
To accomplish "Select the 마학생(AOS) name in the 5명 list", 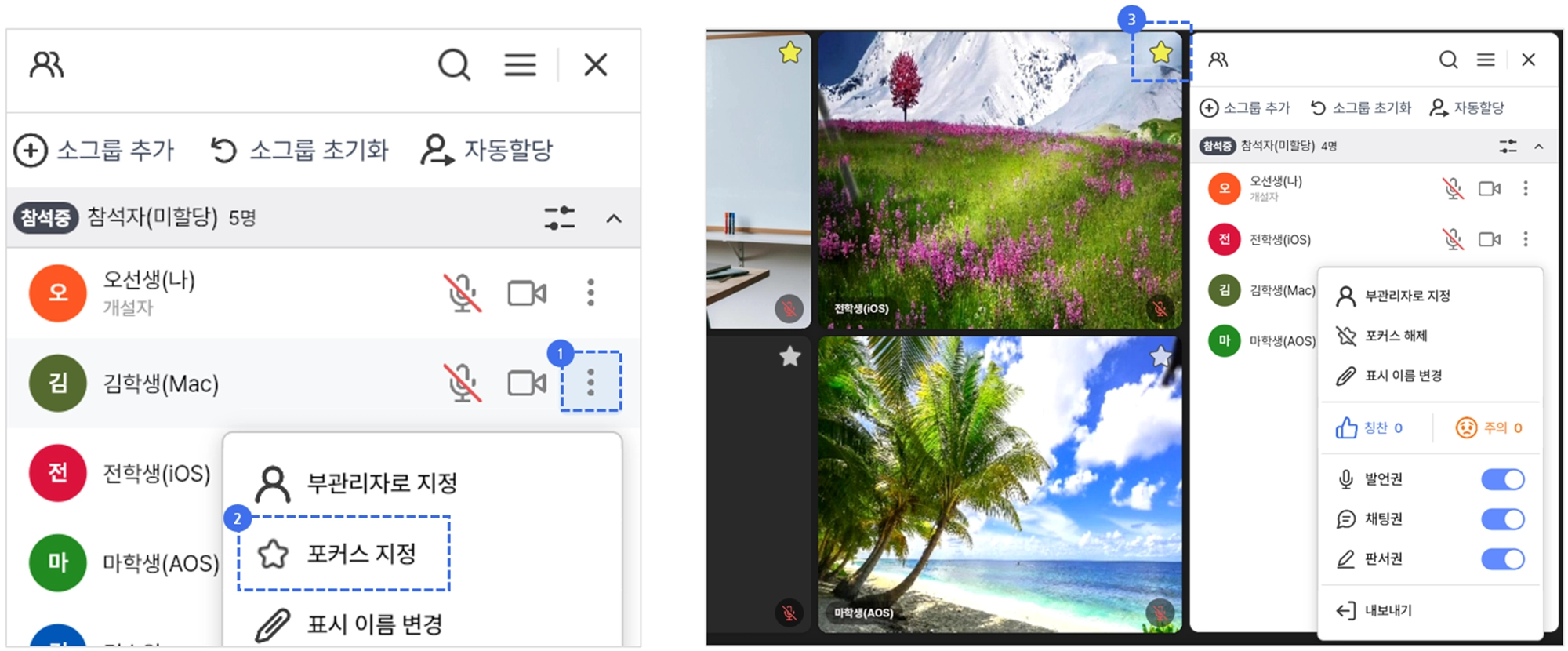I will pos(162,563).
